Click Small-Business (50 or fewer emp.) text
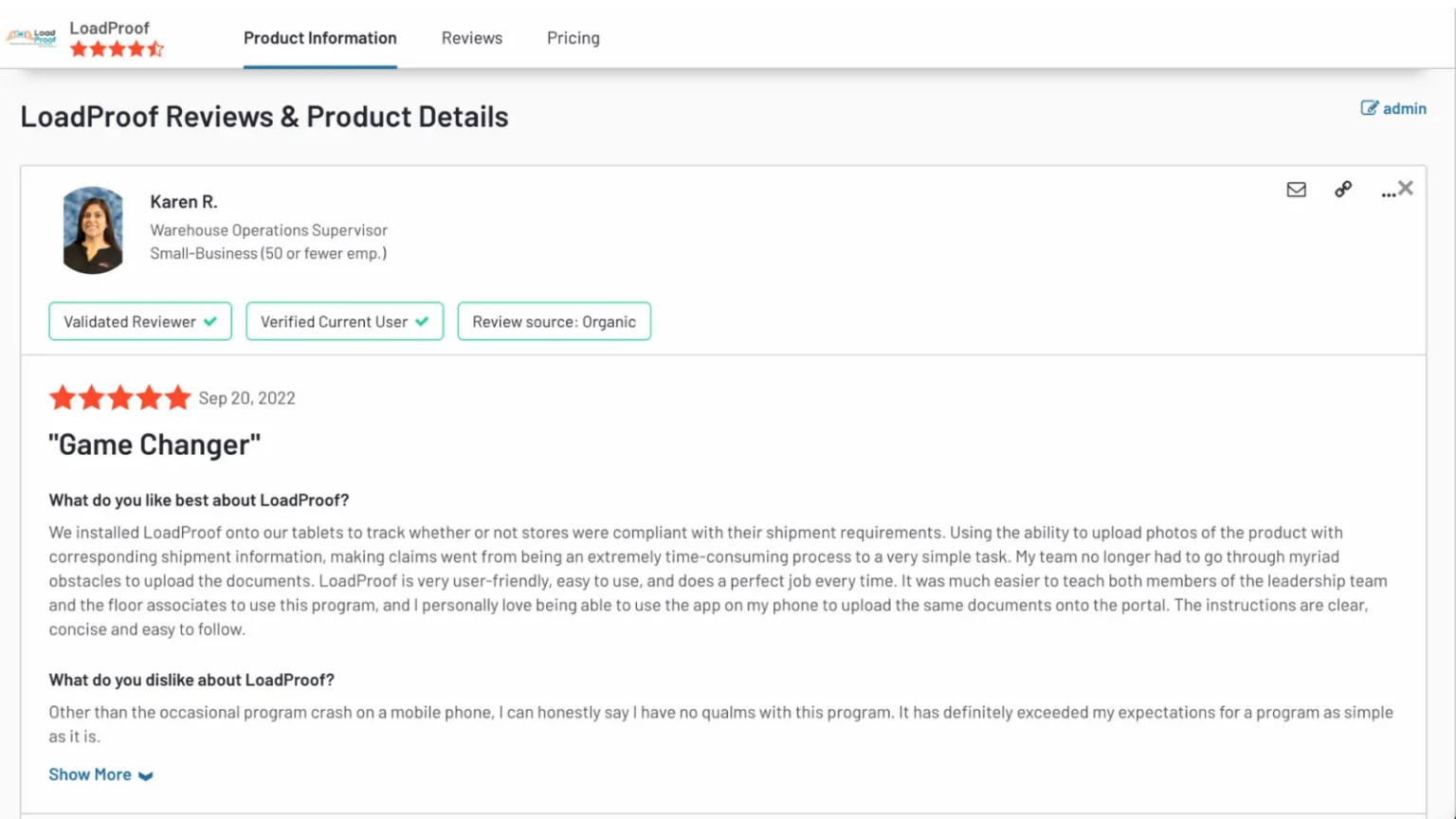Screen dimensions: 1456x819 [268, 253]
